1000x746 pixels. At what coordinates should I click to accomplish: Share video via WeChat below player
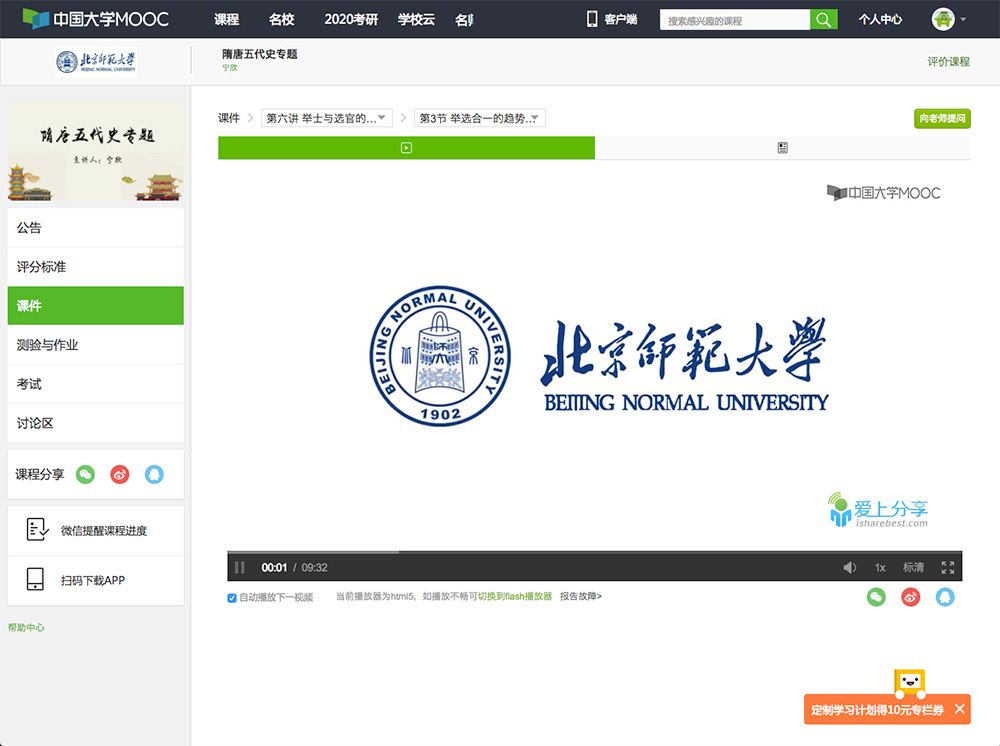pyautogui.click(x=876, y=597)
